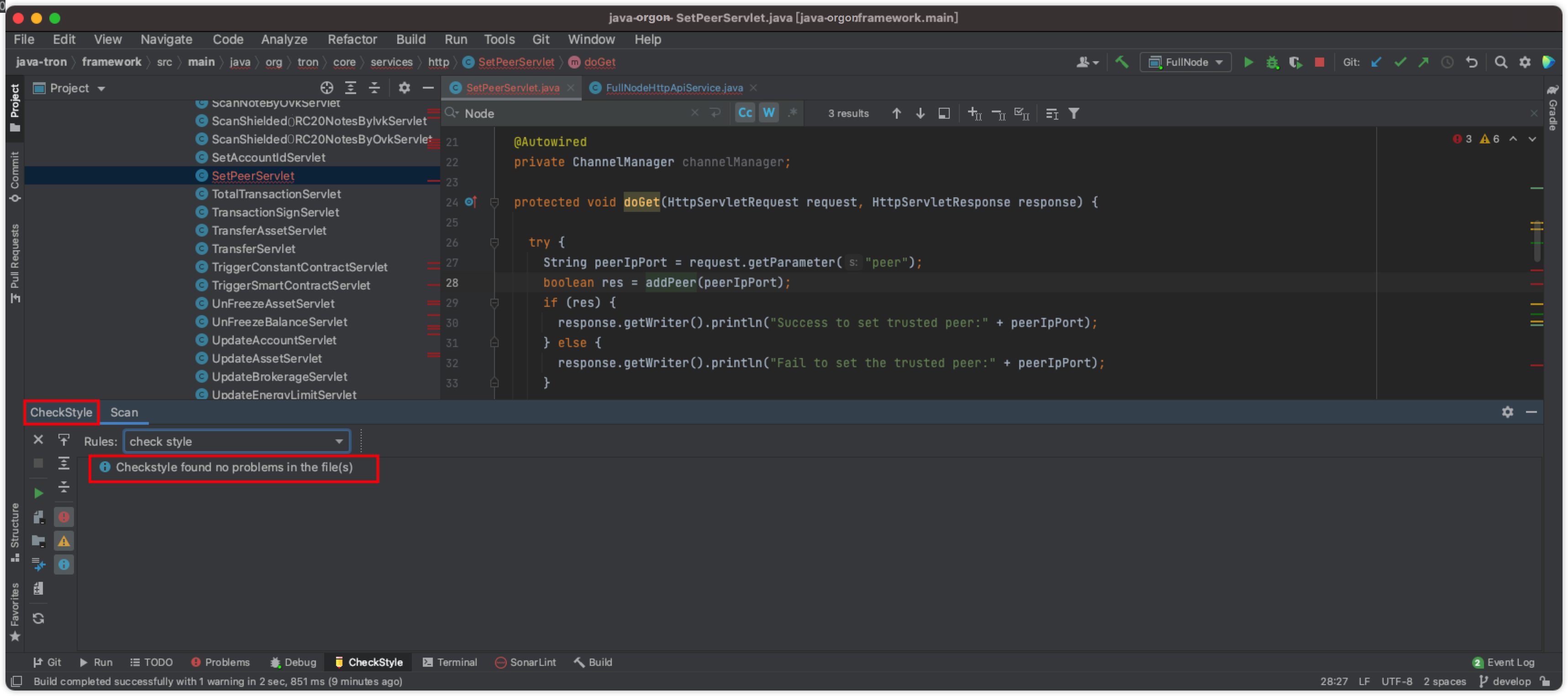Click in the Node search field
This screenshot has width=1568, height=696.
pos(572,113)
